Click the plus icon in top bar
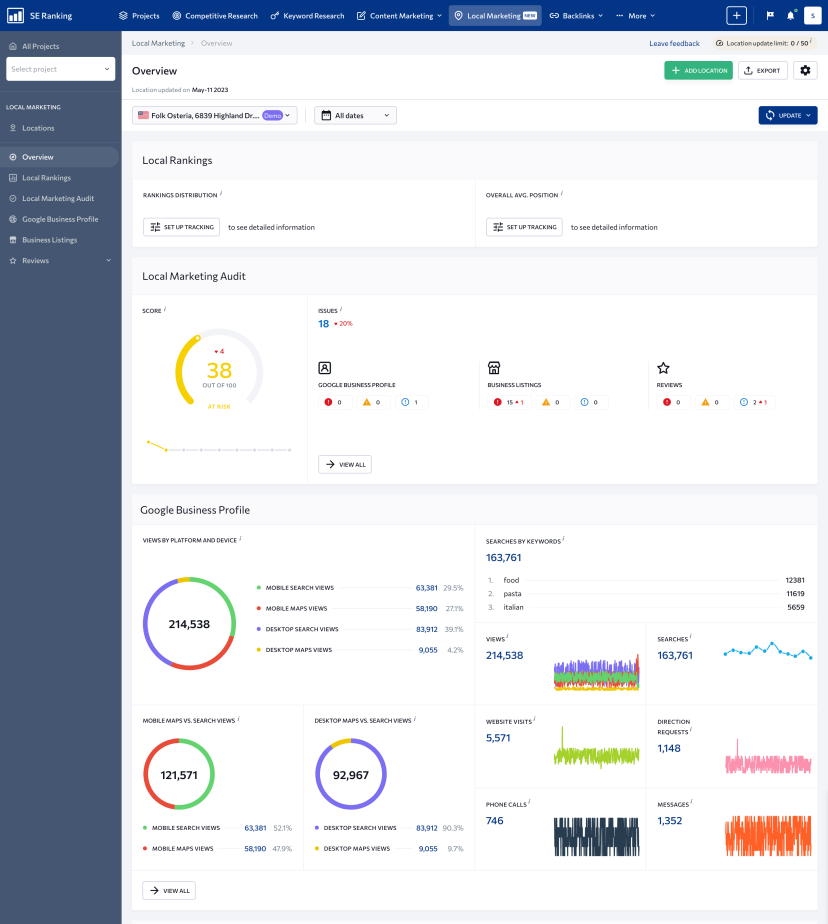Viewport: 828px width, 924px height. 736,16
